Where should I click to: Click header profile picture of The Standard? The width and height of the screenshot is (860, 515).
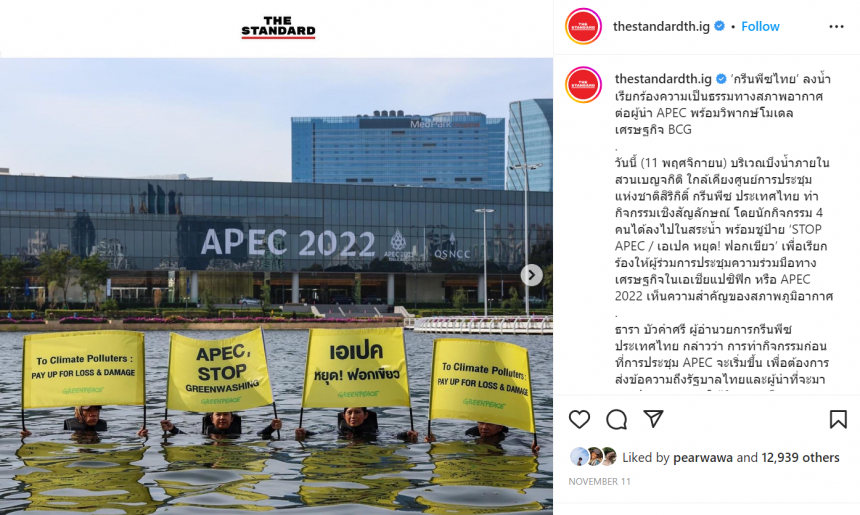point(584,26)
